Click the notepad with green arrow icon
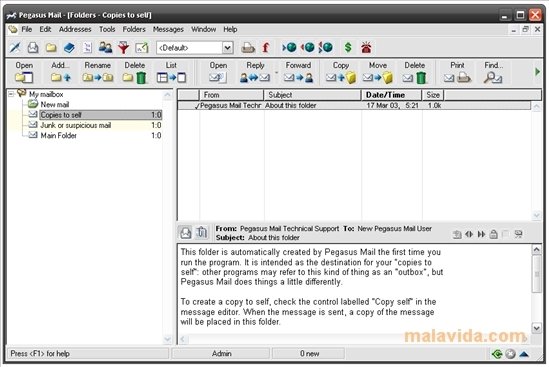 142,47
